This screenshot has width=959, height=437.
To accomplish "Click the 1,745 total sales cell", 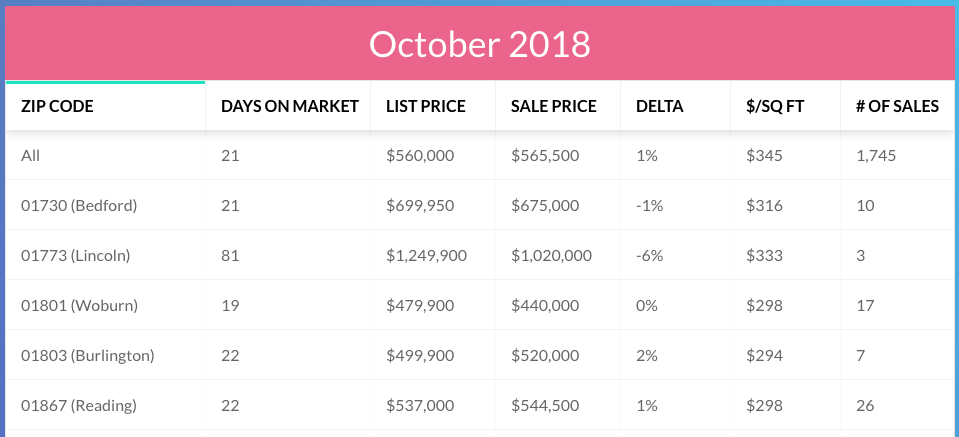I will coord(876,156).
